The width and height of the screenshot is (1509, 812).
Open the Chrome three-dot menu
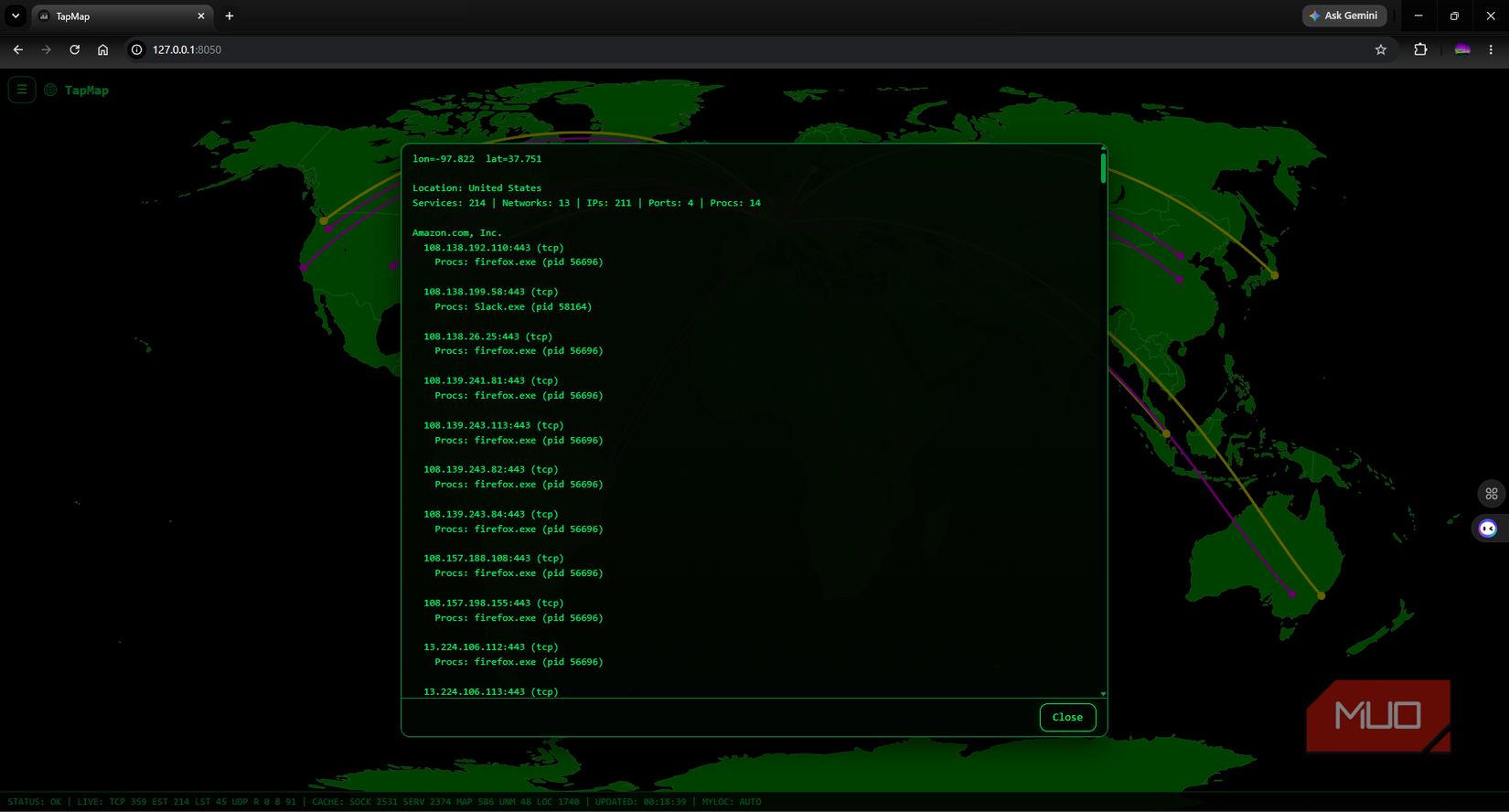(1491, 49)
